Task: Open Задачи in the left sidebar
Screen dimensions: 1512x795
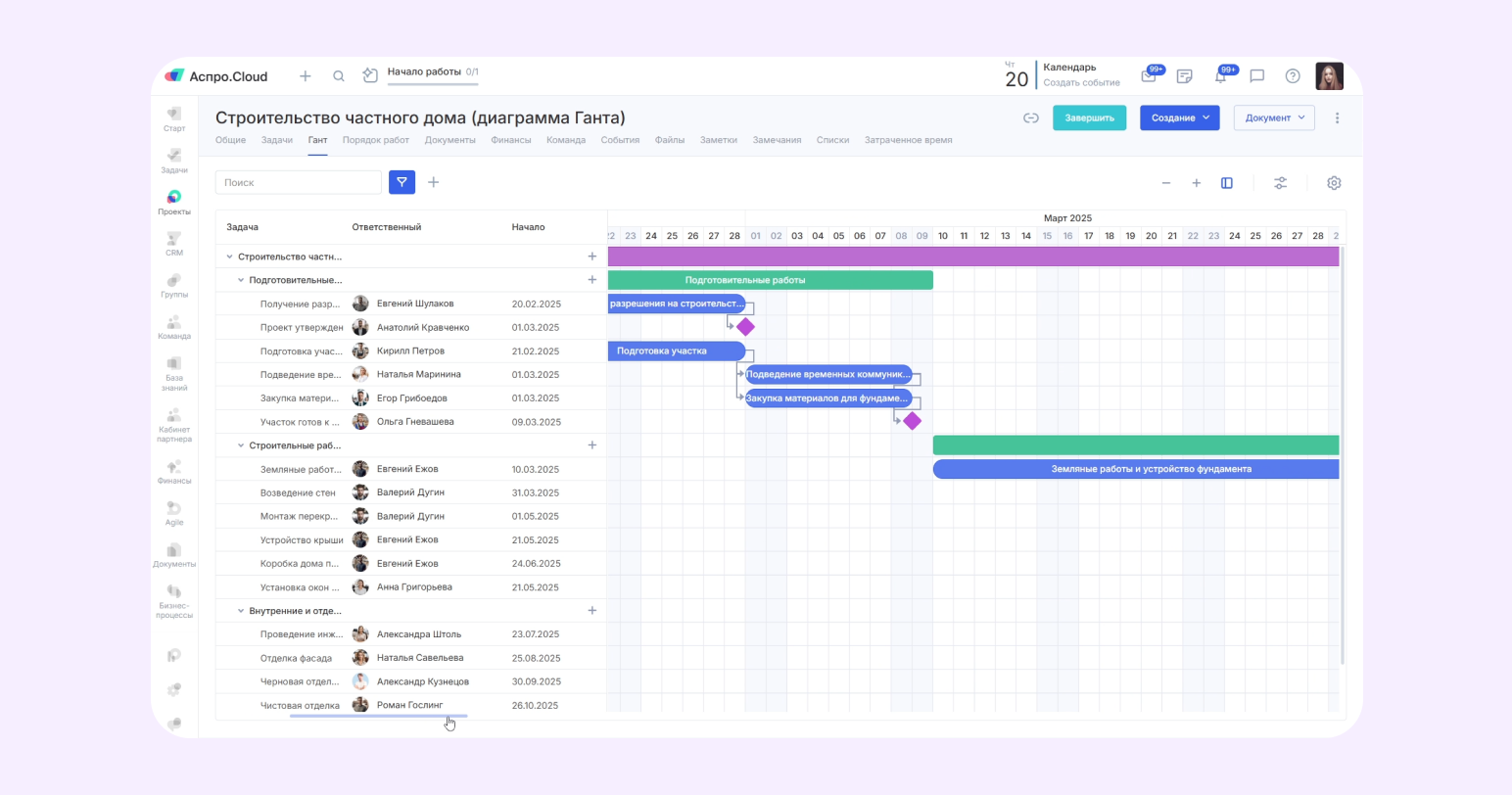Action: (x=174, y=161)
